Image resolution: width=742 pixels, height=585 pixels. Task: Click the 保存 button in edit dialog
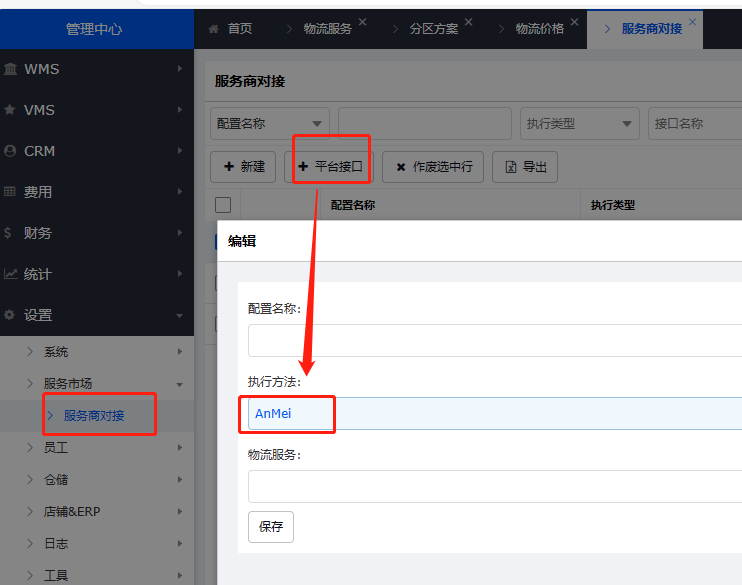[270, 527]
